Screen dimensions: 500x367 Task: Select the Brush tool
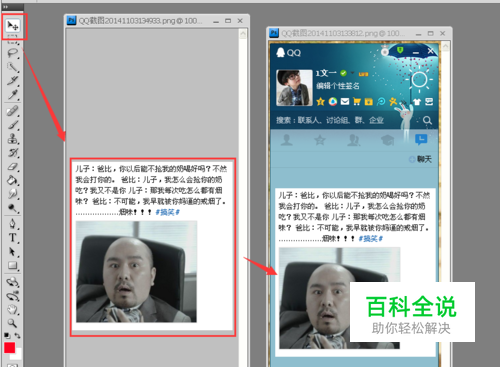[x=13, y=125]
